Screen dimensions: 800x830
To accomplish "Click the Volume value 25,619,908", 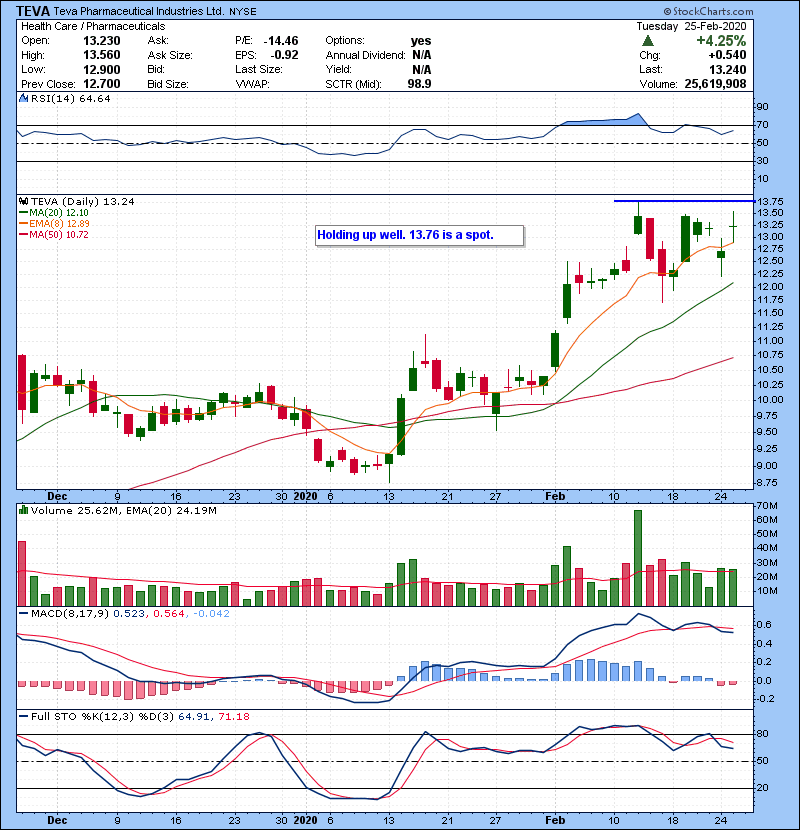I will point(715,84).
